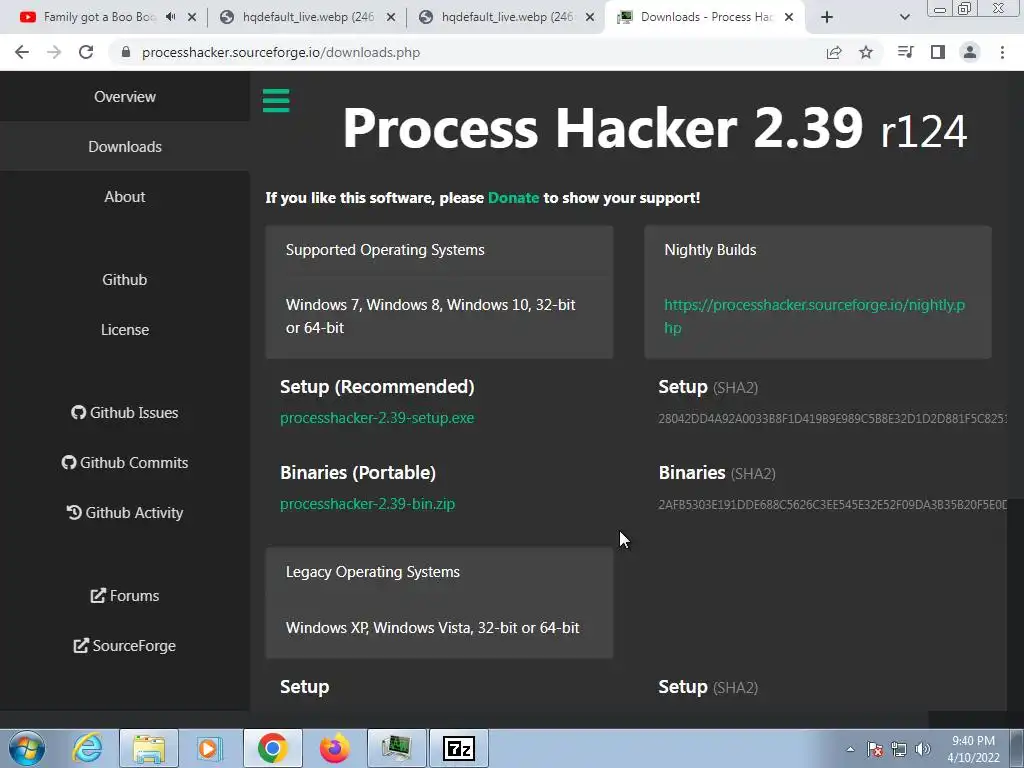This screenshot has width=1024, height=768.
Task: Download processhacker-2.39-setup.exe
Action: point(377,418)
